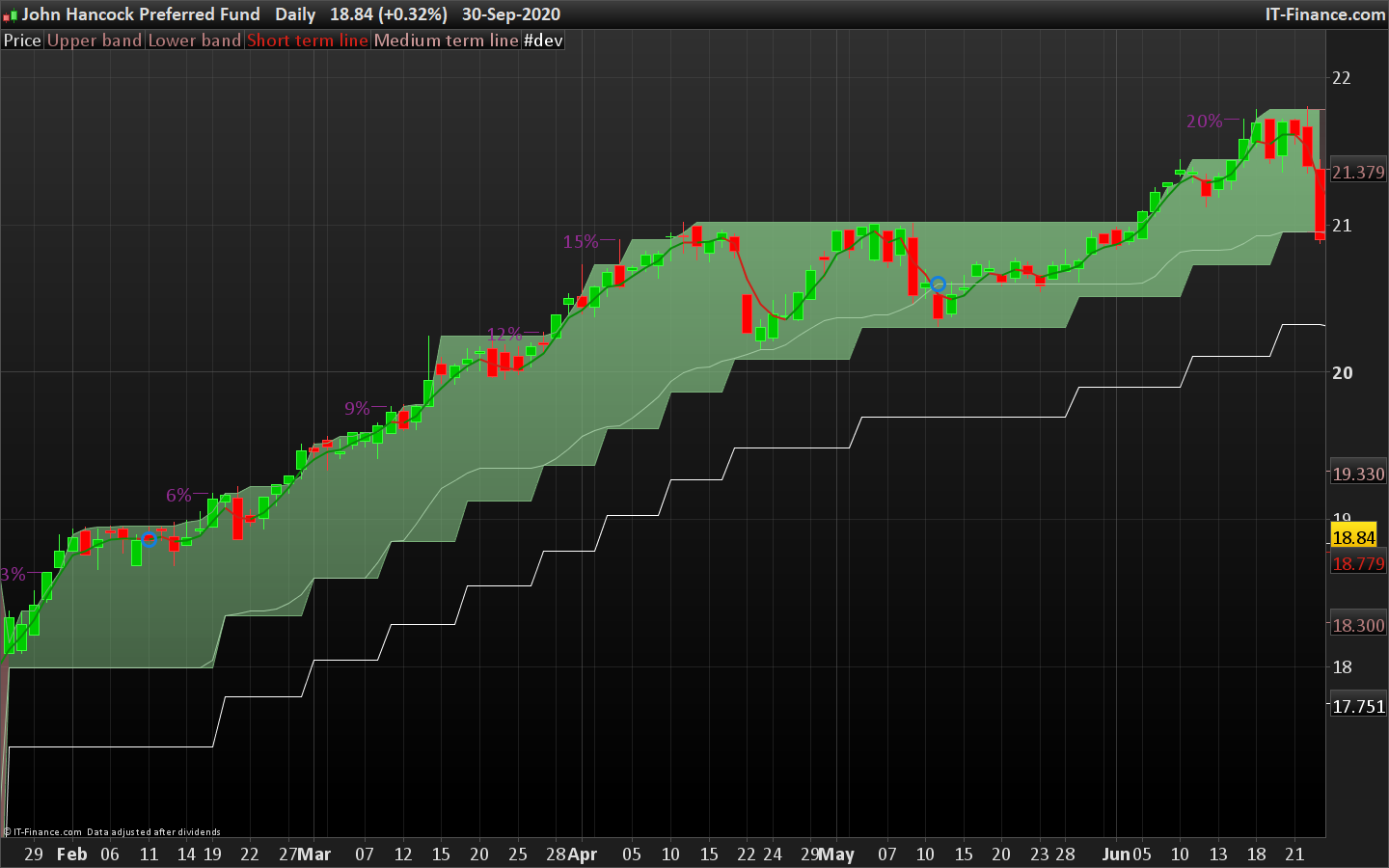1389x868 pixels.
Task: Click the 30-Sep-2020 date in the header
Action: (511, 14)
